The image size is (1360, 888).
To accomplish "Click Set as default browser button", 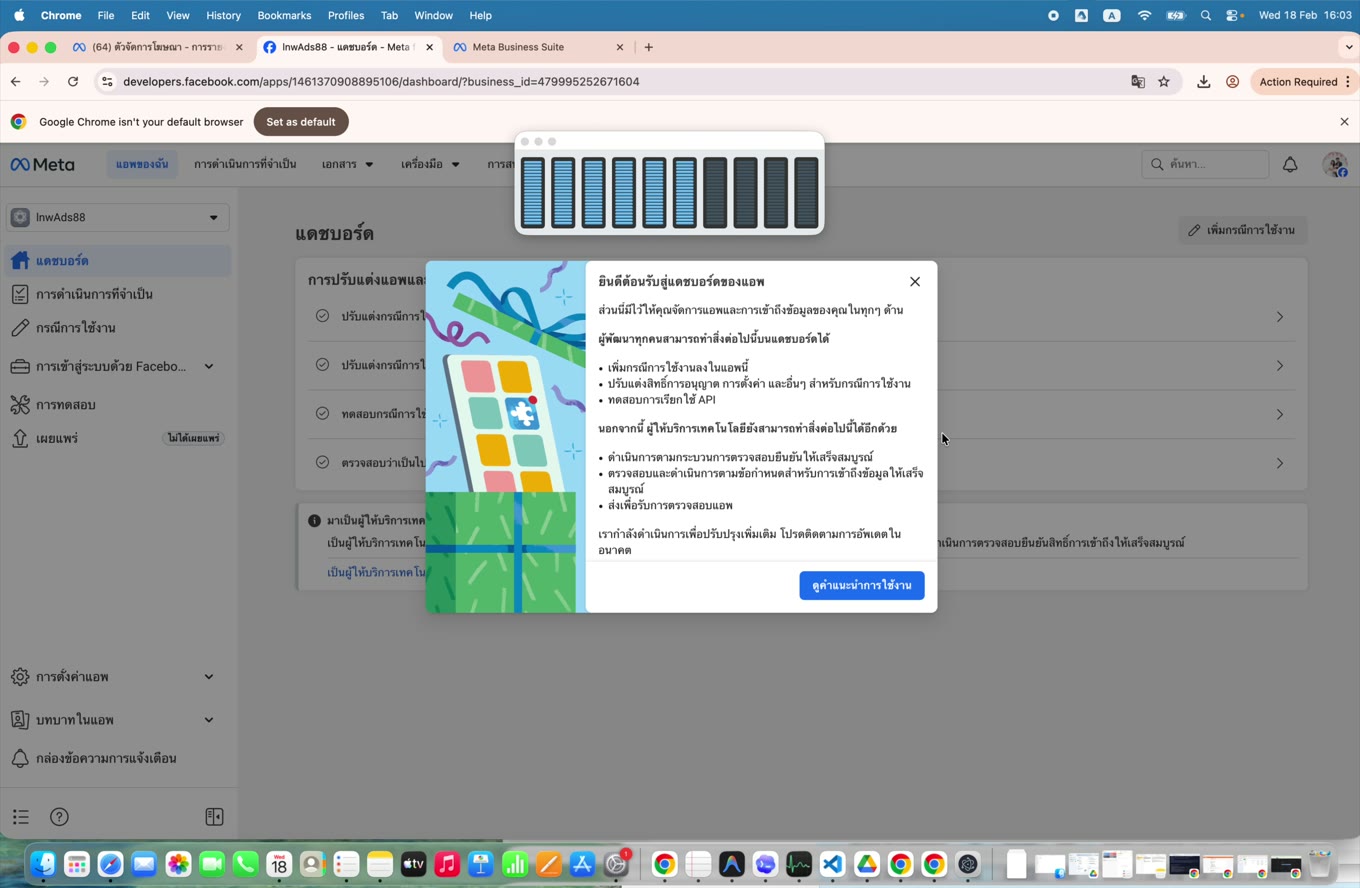I will coord(301,122).
